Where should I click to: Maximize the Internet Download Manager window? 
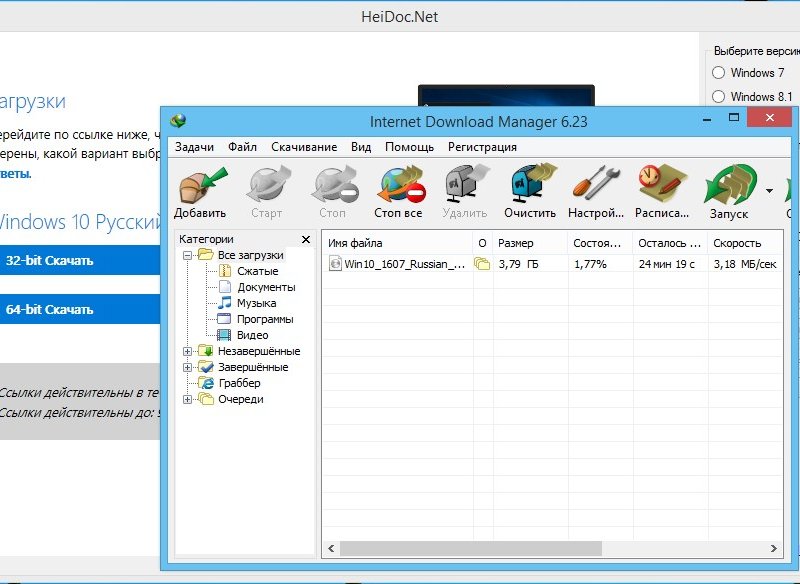click(734, 117)
